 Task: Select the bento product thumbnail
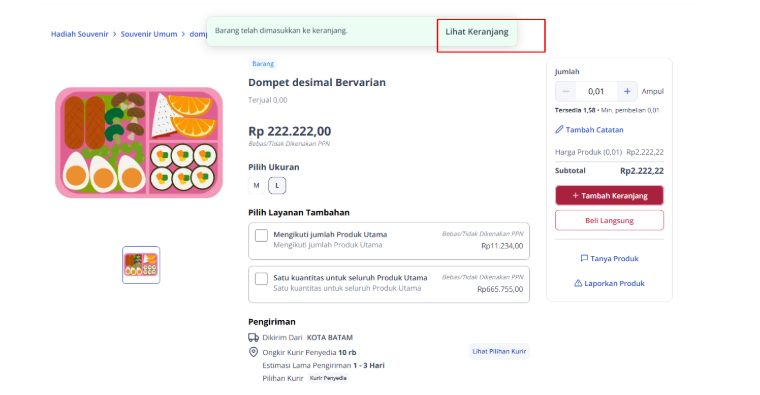pyautogui.click(x=141, y=265)
